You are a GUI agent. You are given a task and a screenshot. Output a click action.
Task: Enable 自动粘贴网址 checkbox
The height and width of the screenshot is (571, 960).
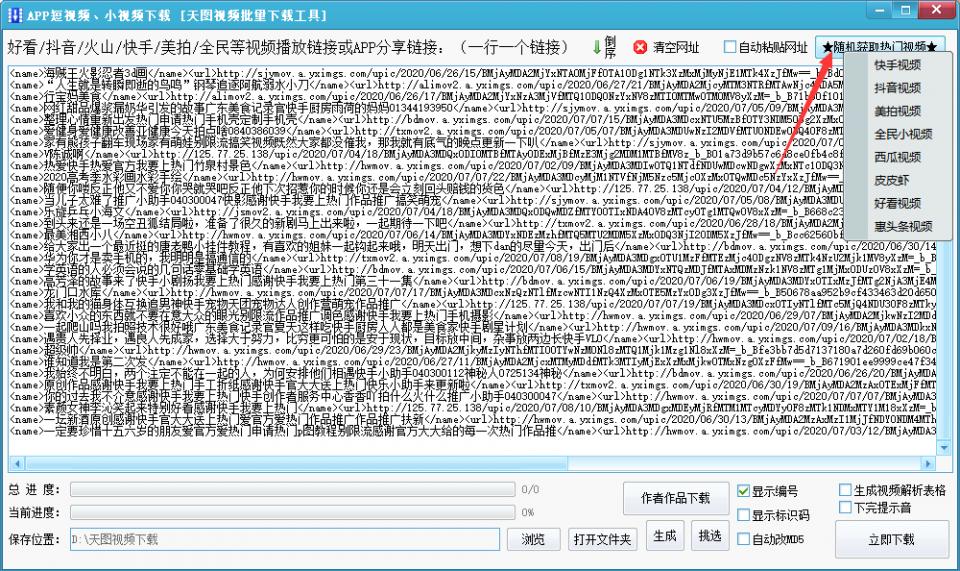click(x=729, y=47)
